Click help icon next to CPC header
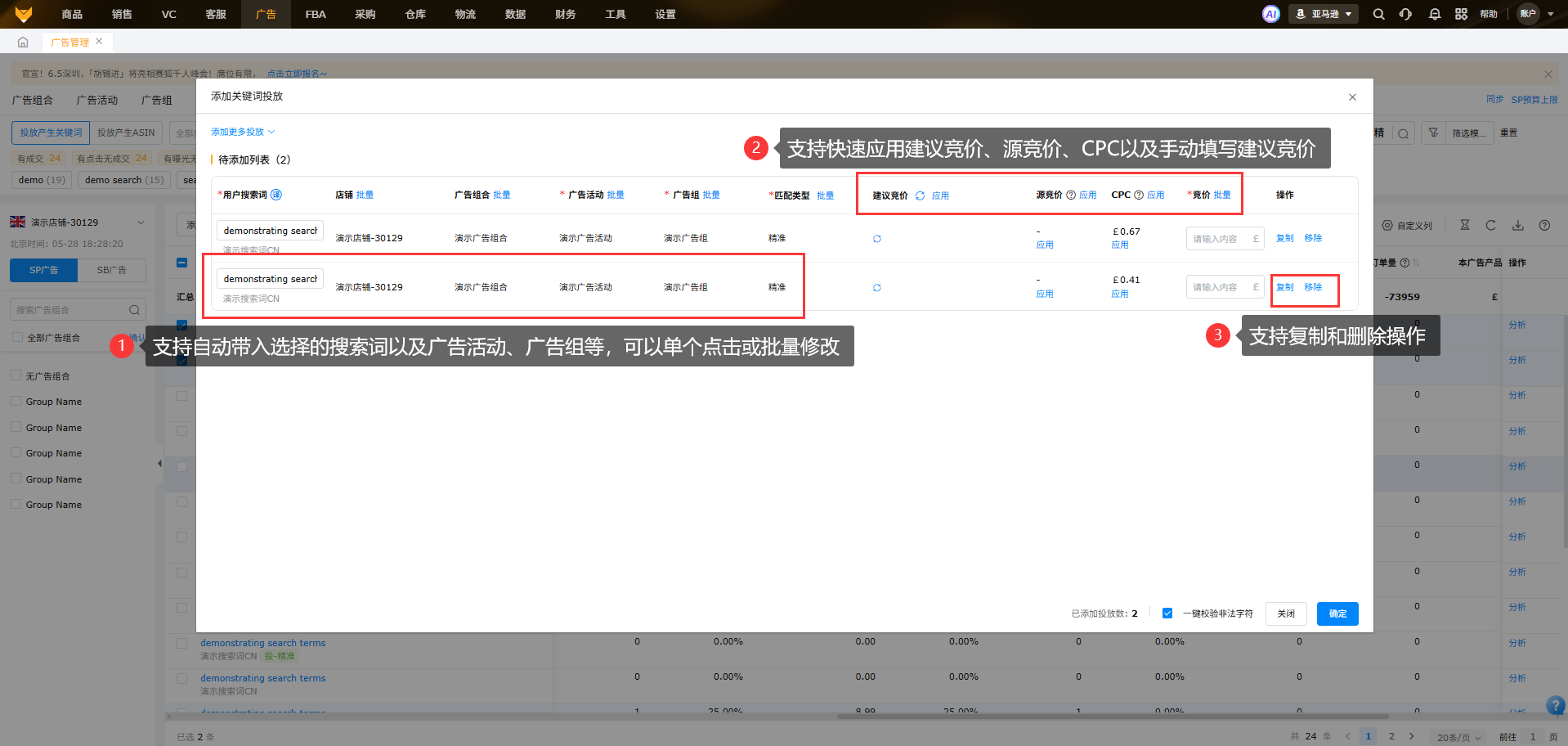The height and width of the screenshot is (746, 1568). pos(1139,195)
